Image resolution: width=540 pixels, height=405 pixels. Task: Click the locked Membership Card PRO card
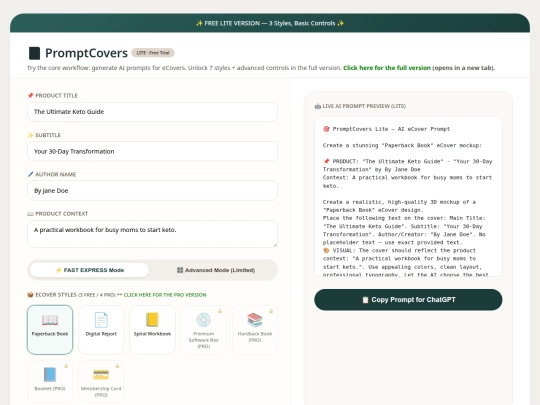(101, 381)
